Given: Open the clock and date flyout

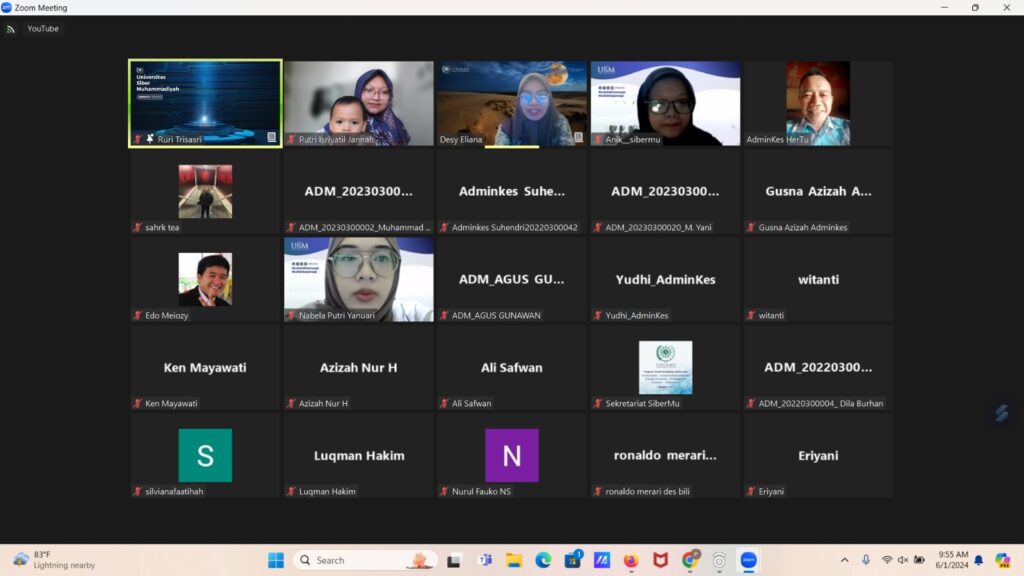Looking at the screenshot, I should 953,560.
